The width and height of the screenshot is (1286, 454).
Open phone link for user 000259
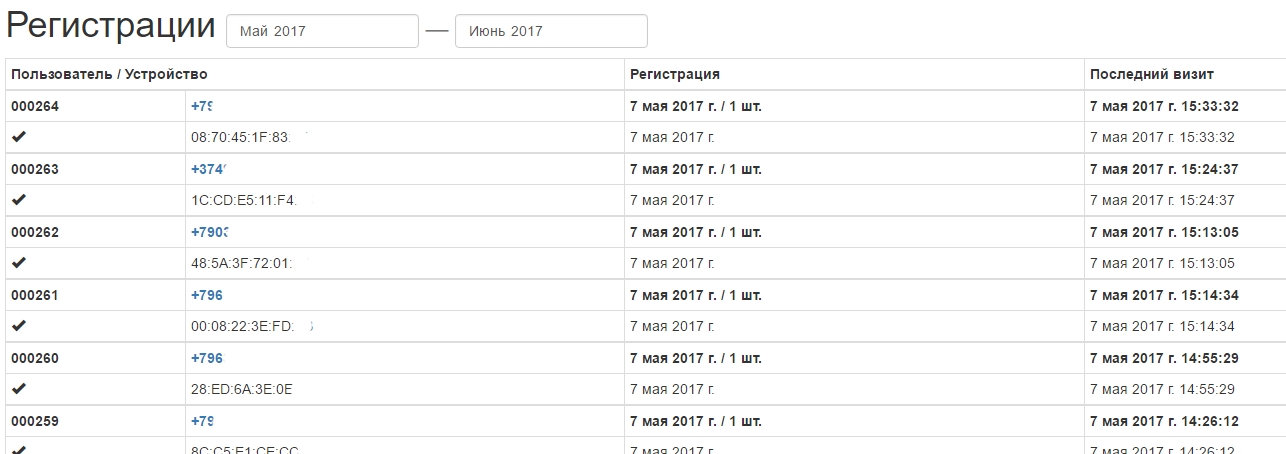pyautogui.click(x=202, y=421)
